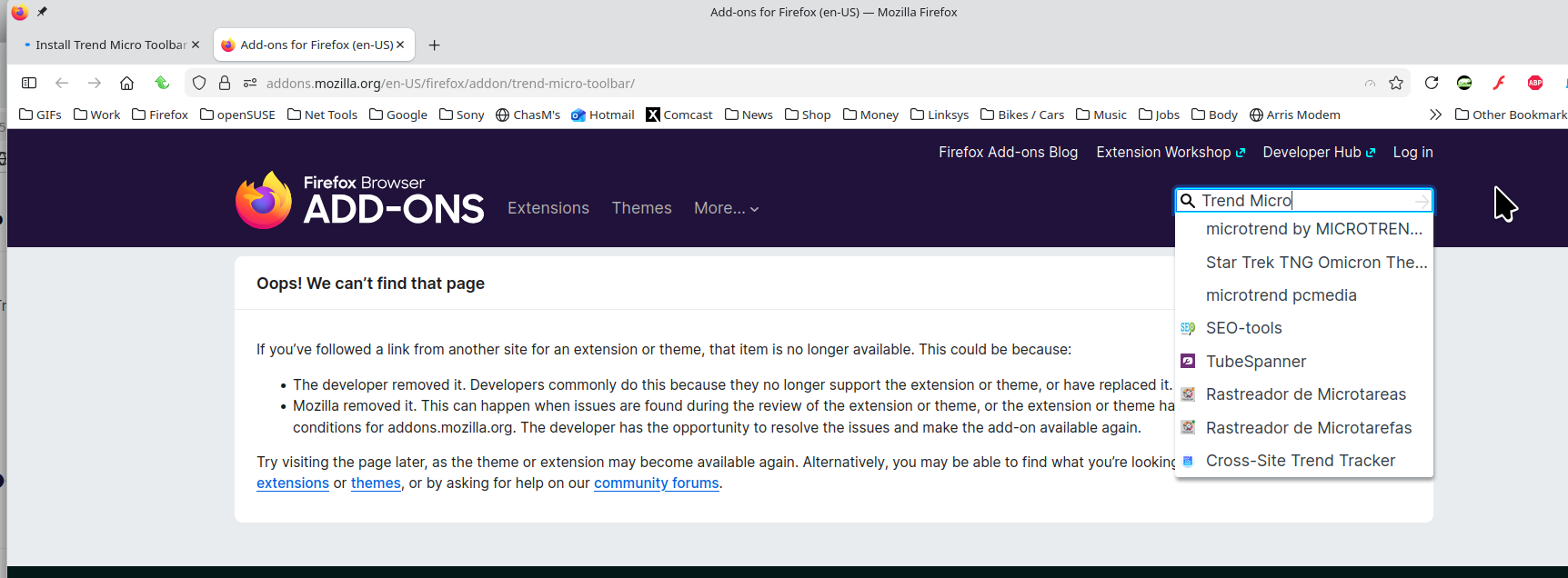
Task: Open the community forums link
Action: pyautogui.click(x=657, y=483)
